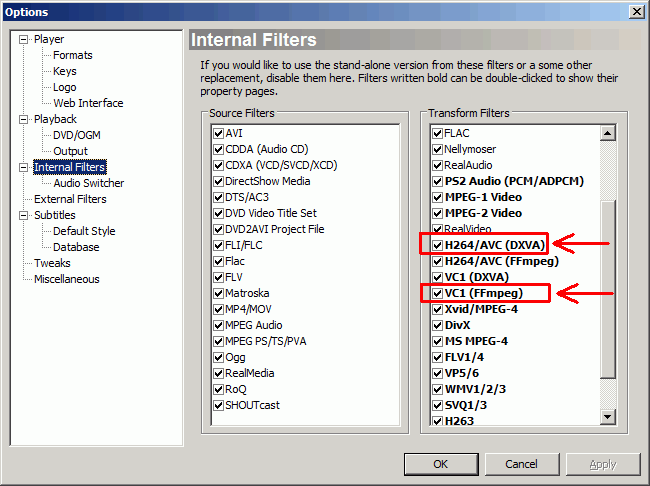This screenshot has width=650, height=486.
Task: Toggle the DVD Video Title Set checkbox
Action: click(x=218, y=214)
